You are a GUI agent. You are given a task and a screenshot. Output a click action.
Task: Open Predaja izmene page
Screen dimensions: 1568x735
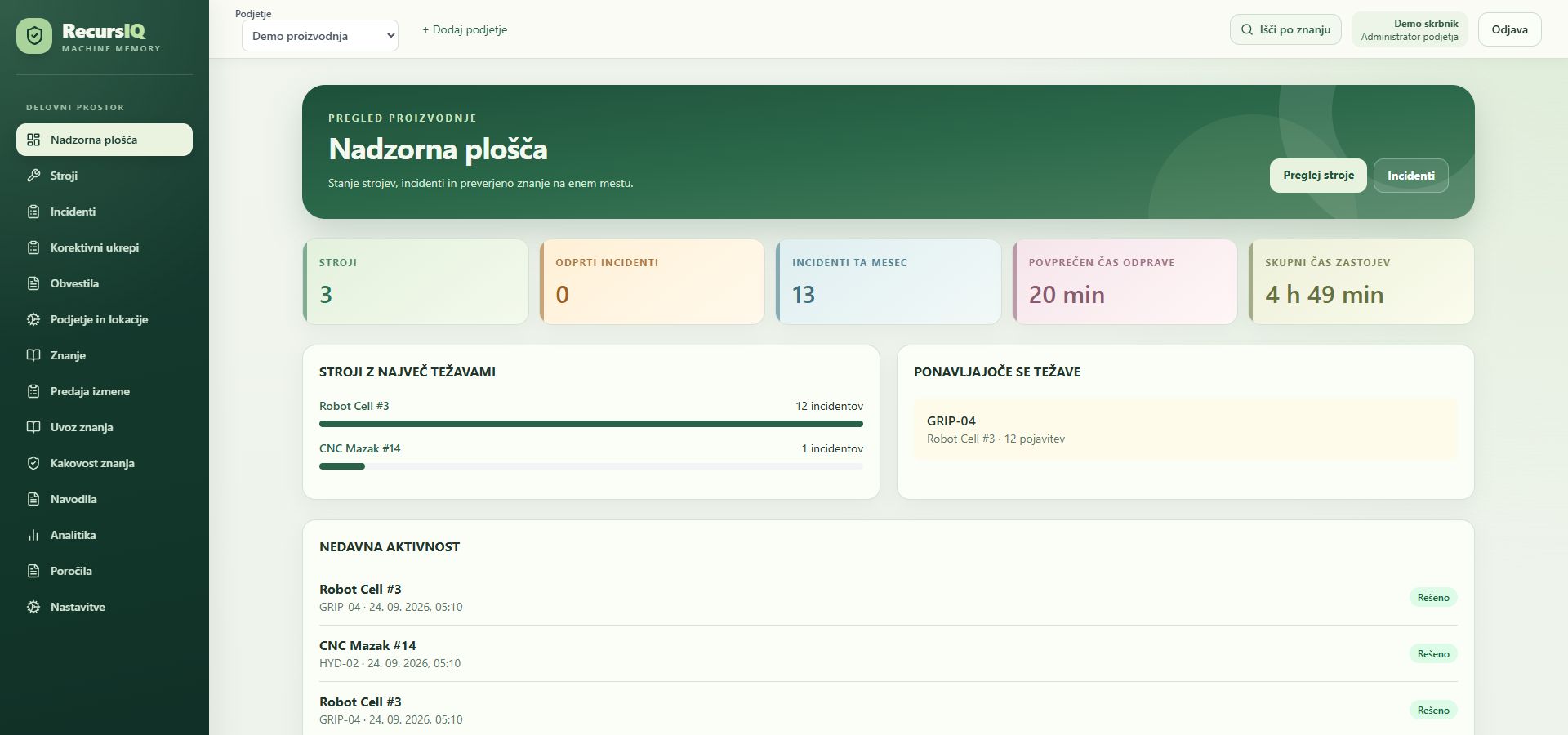[105, 391]
